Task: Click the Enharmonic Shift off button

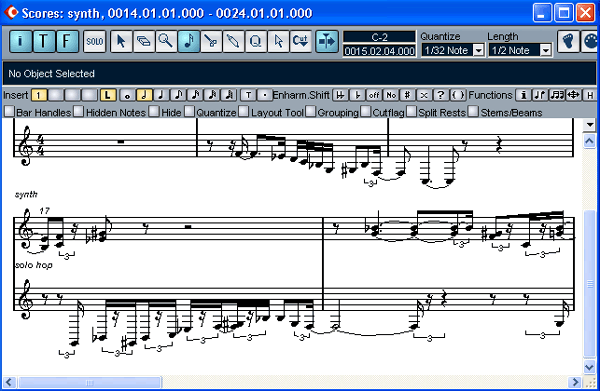Action: (374, 95)
